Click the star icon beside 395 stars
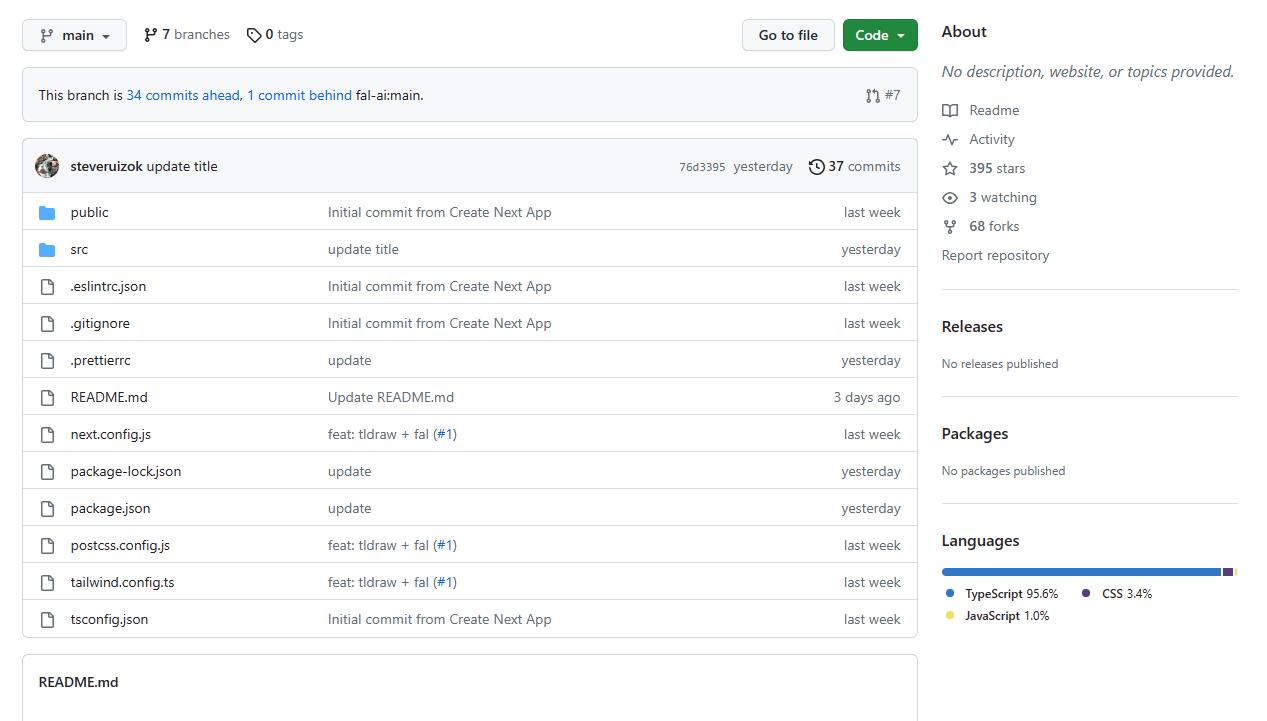The height and width of the screenshot is (721, 1267). tap(950, 168)
